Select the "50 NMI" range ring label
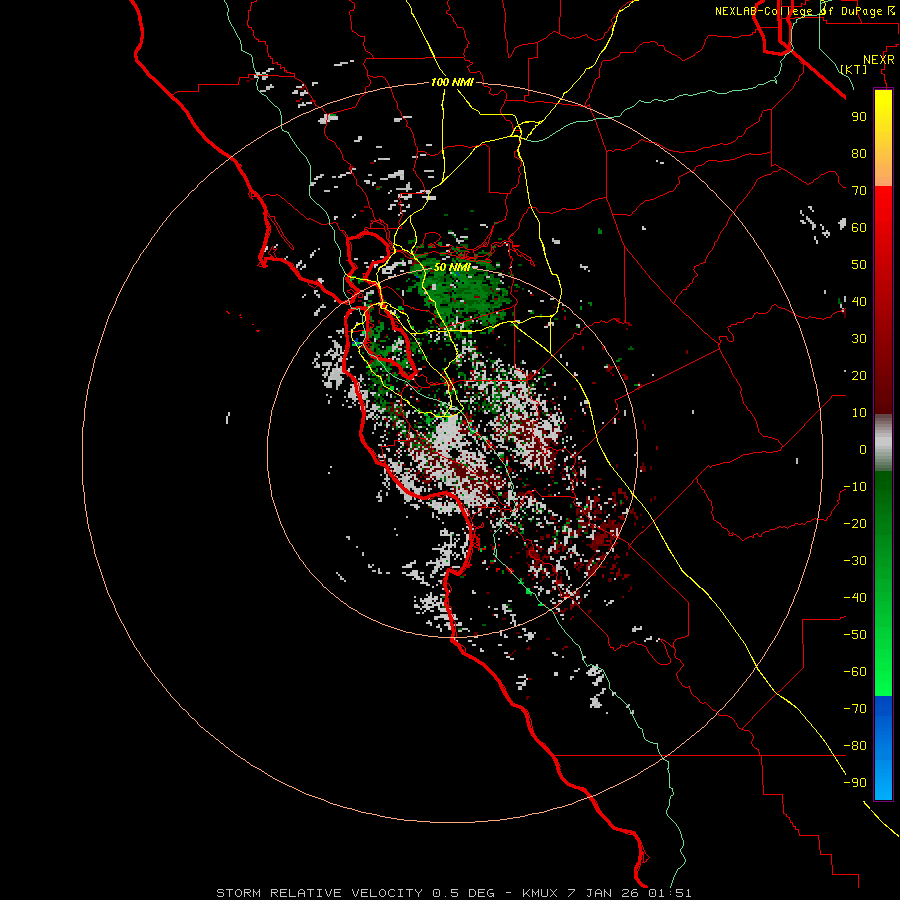The height and width of the screenshot is (900, 900). pyautogui.click(x=452, y=267)
